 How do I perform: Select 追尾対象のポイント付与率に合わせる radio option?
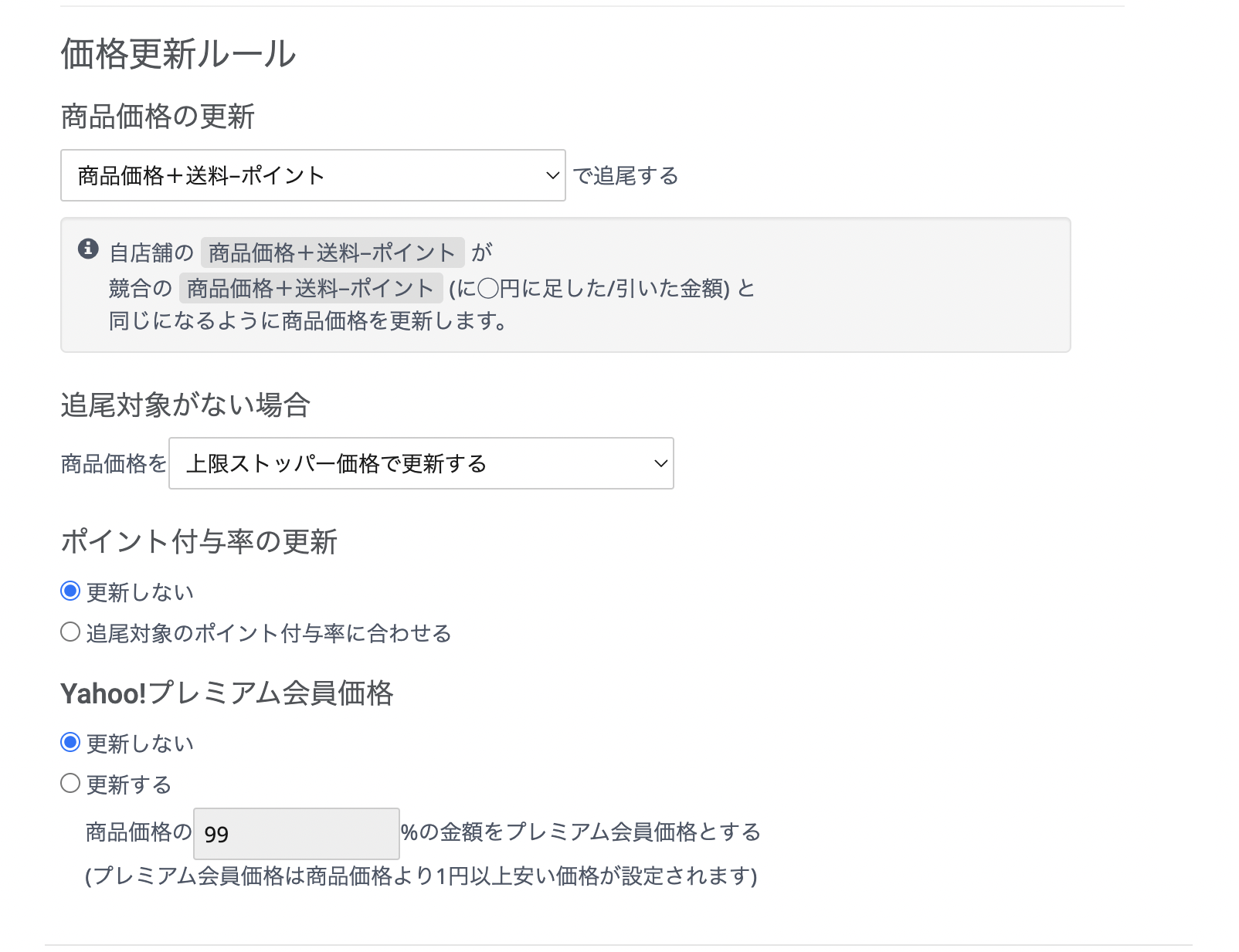pyautogui.click(x=70, y=632)
